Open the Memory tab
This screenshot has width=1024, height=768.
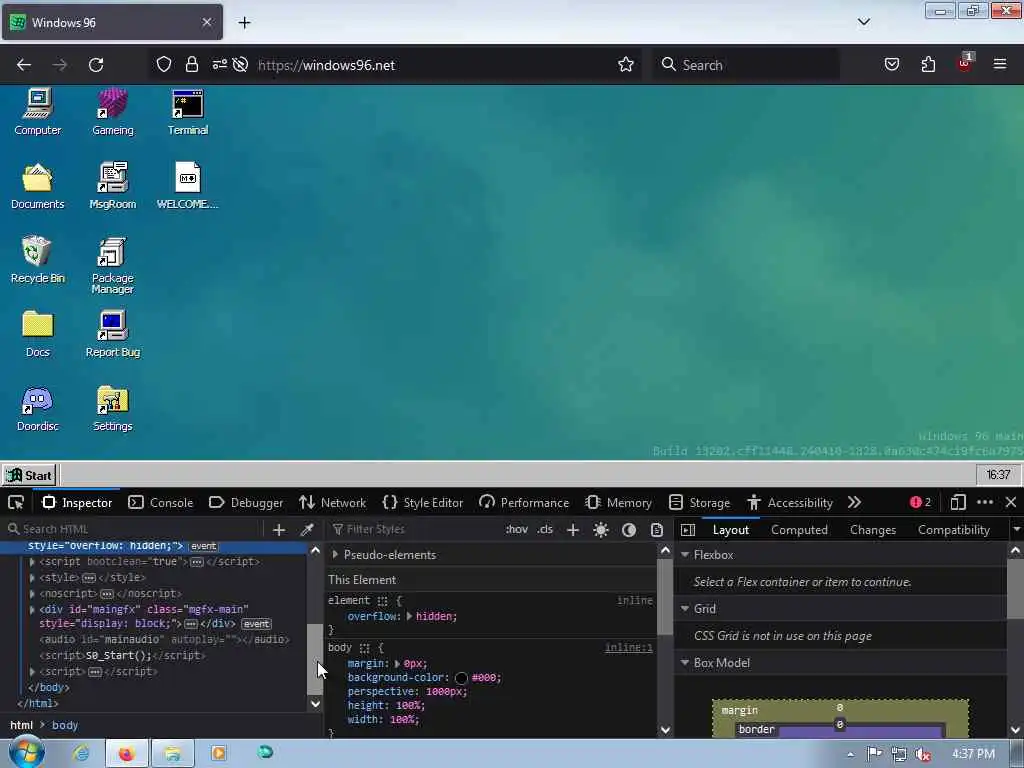click(618, 502)
